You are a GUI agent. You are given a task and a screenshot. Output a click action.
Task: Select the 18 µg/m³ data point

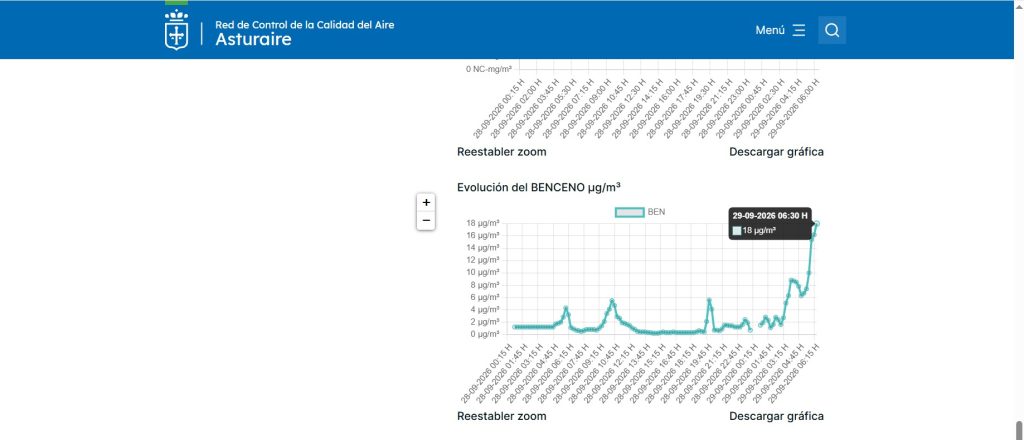[817, 223]
